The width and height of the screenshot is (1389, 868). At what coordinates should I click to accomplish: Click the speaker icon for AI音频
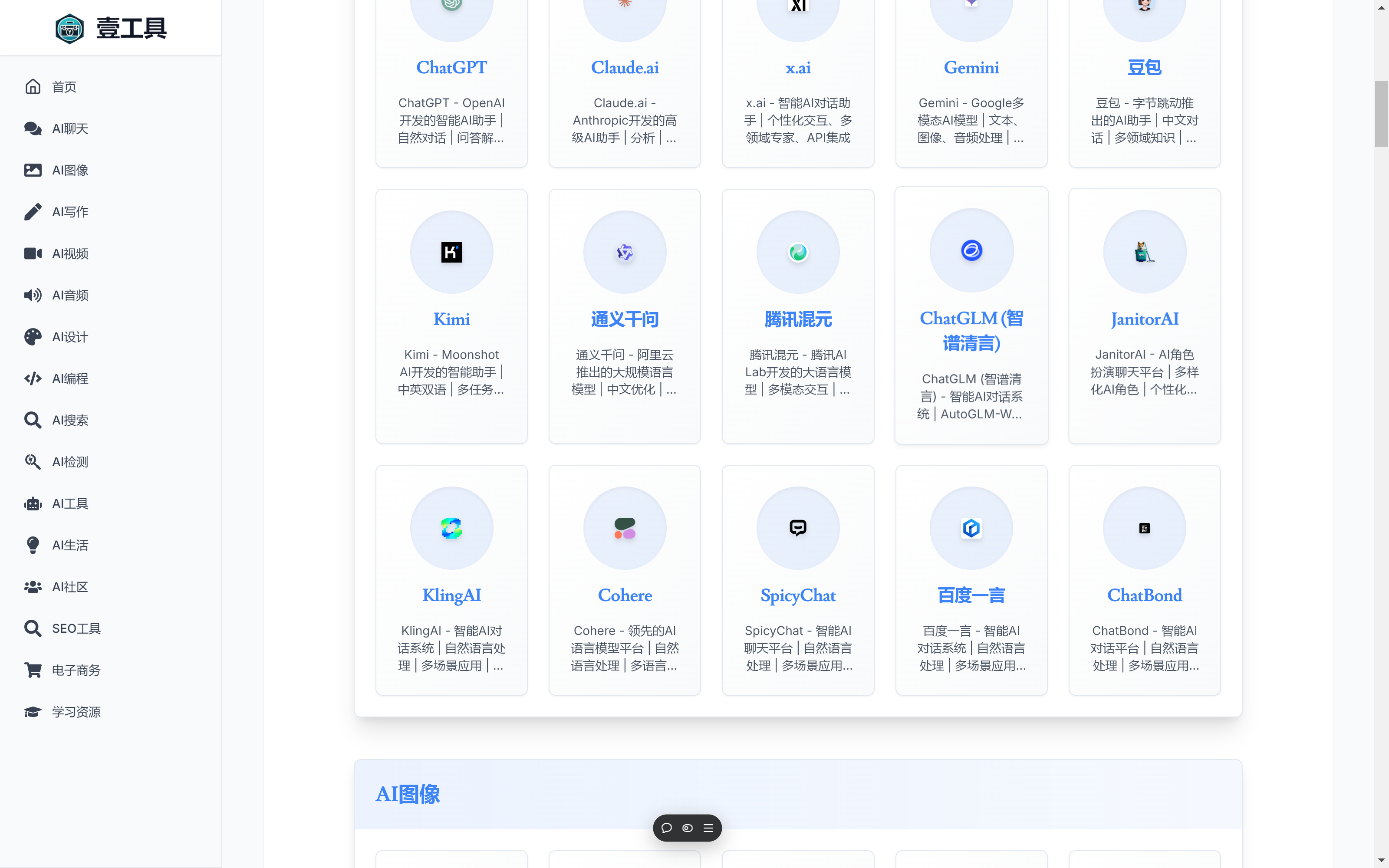coord(33,295)
